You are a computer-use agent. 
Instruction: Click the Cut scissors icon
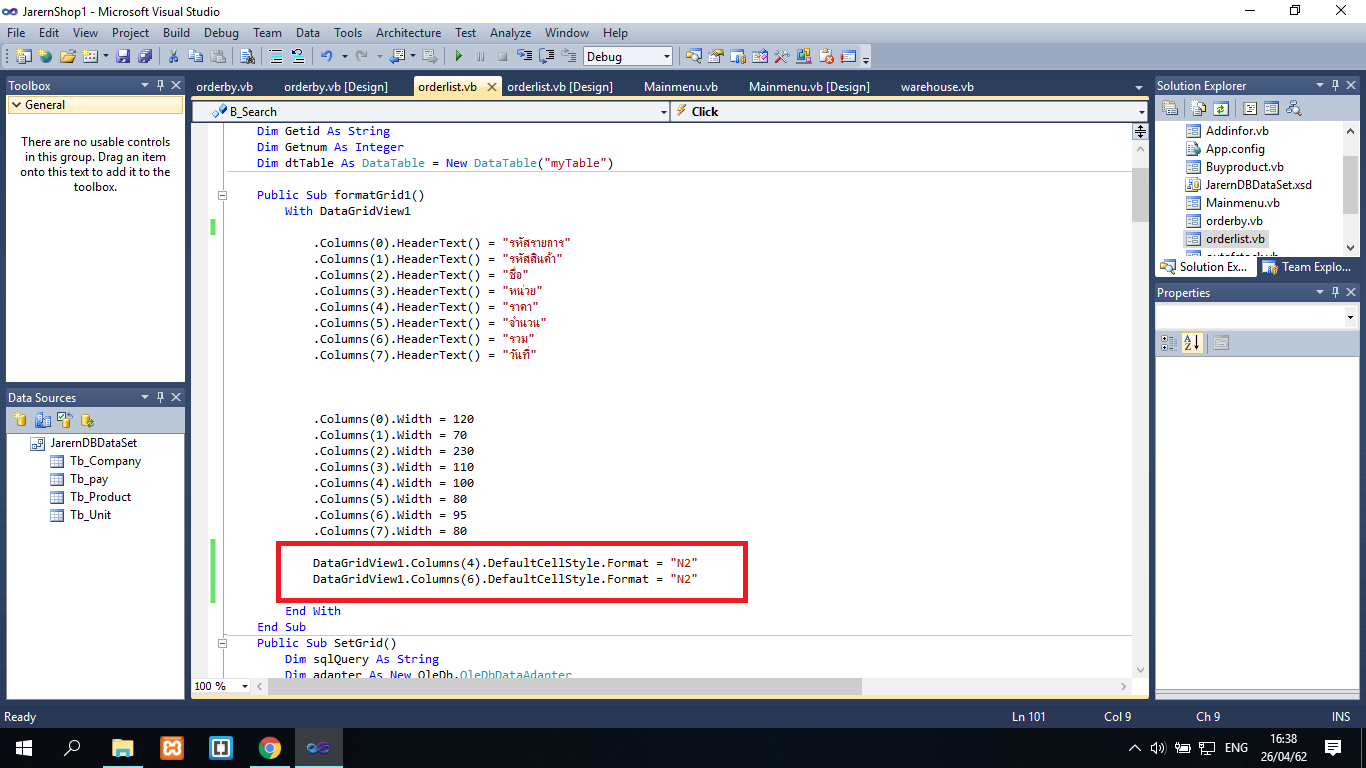tap(173, 56)
